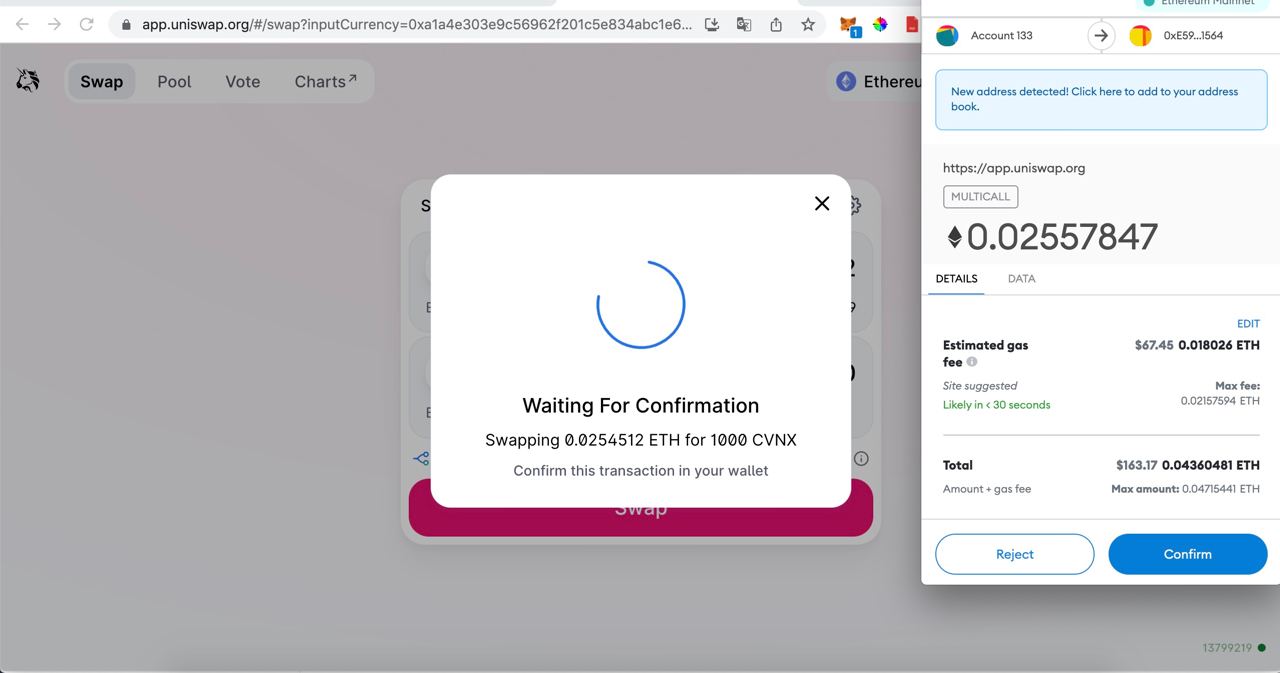Click the 'Likely in < 30 seconds' text

tap(996, 405)
